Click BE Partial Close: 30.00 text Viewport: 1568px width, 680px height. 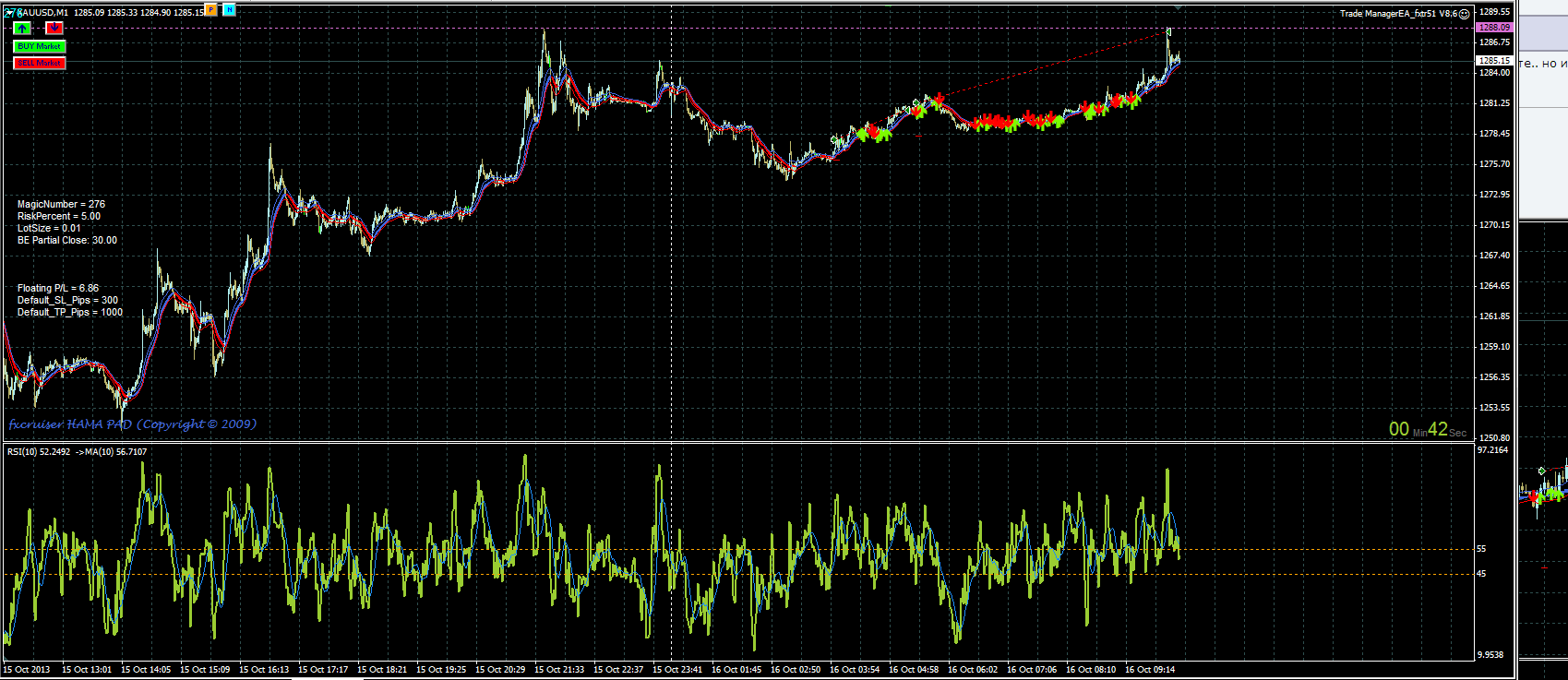67,240
